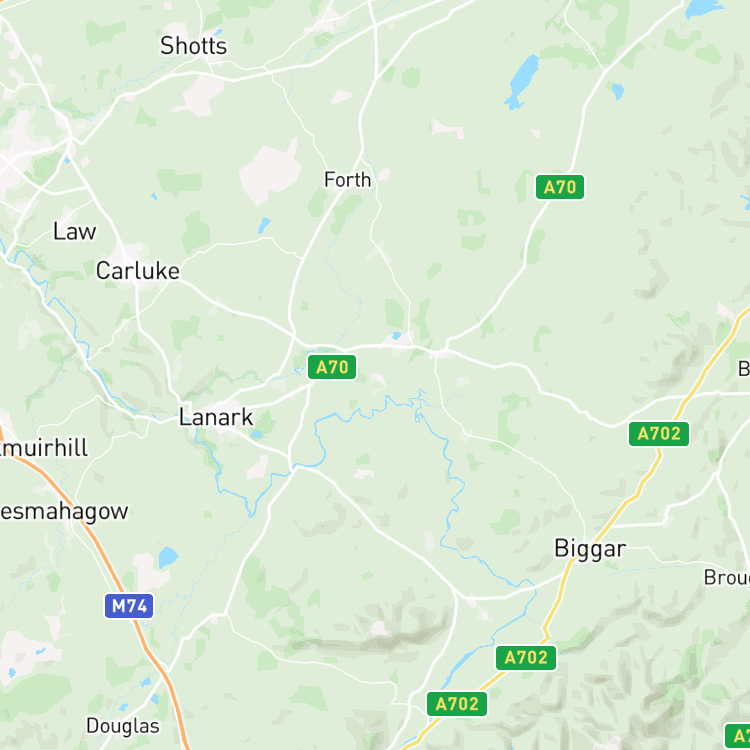Click the partially visible Broughton label
The image size is (750, 750).
coord(727,578)
